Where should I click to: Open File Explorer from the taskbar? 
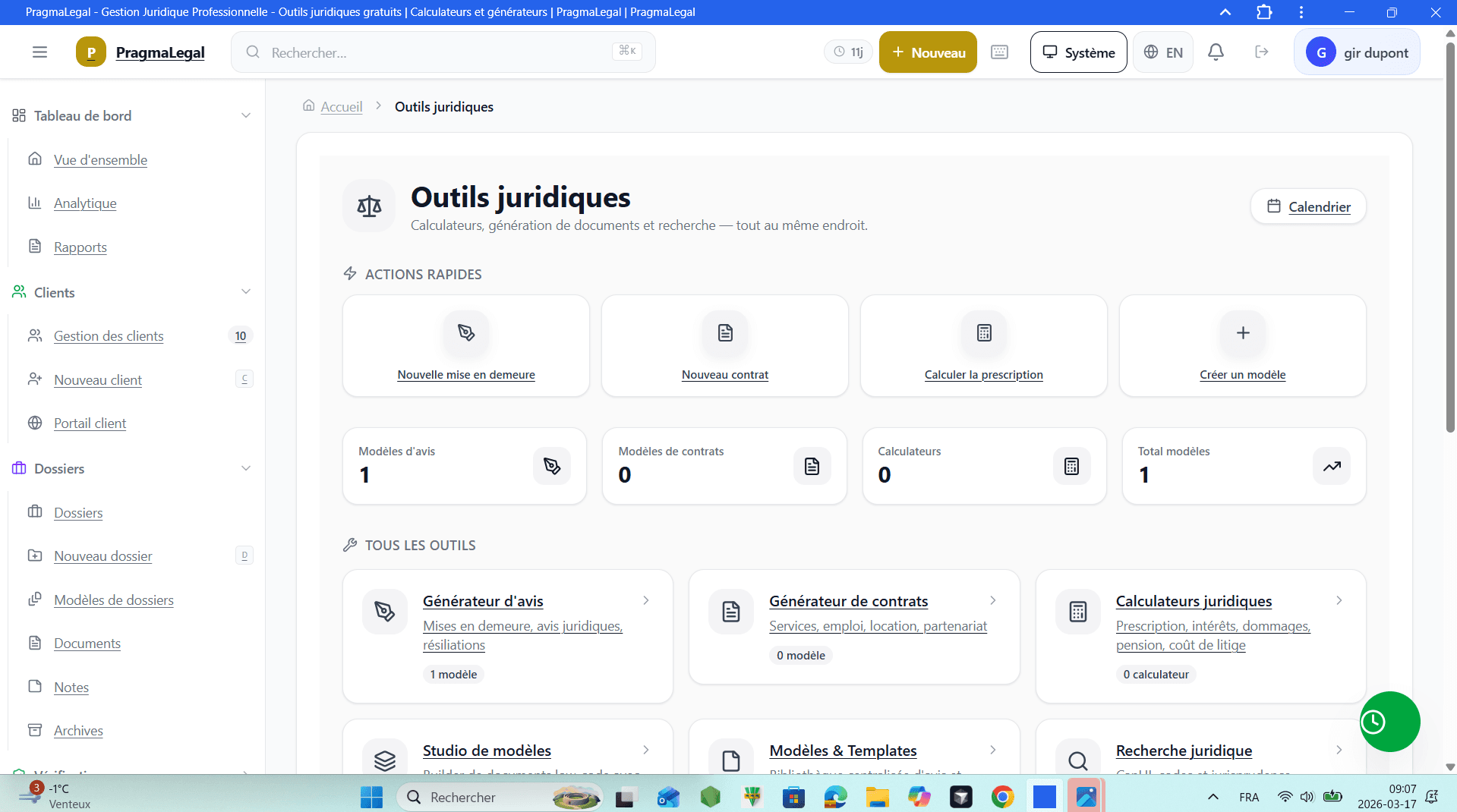pos(877,797)
